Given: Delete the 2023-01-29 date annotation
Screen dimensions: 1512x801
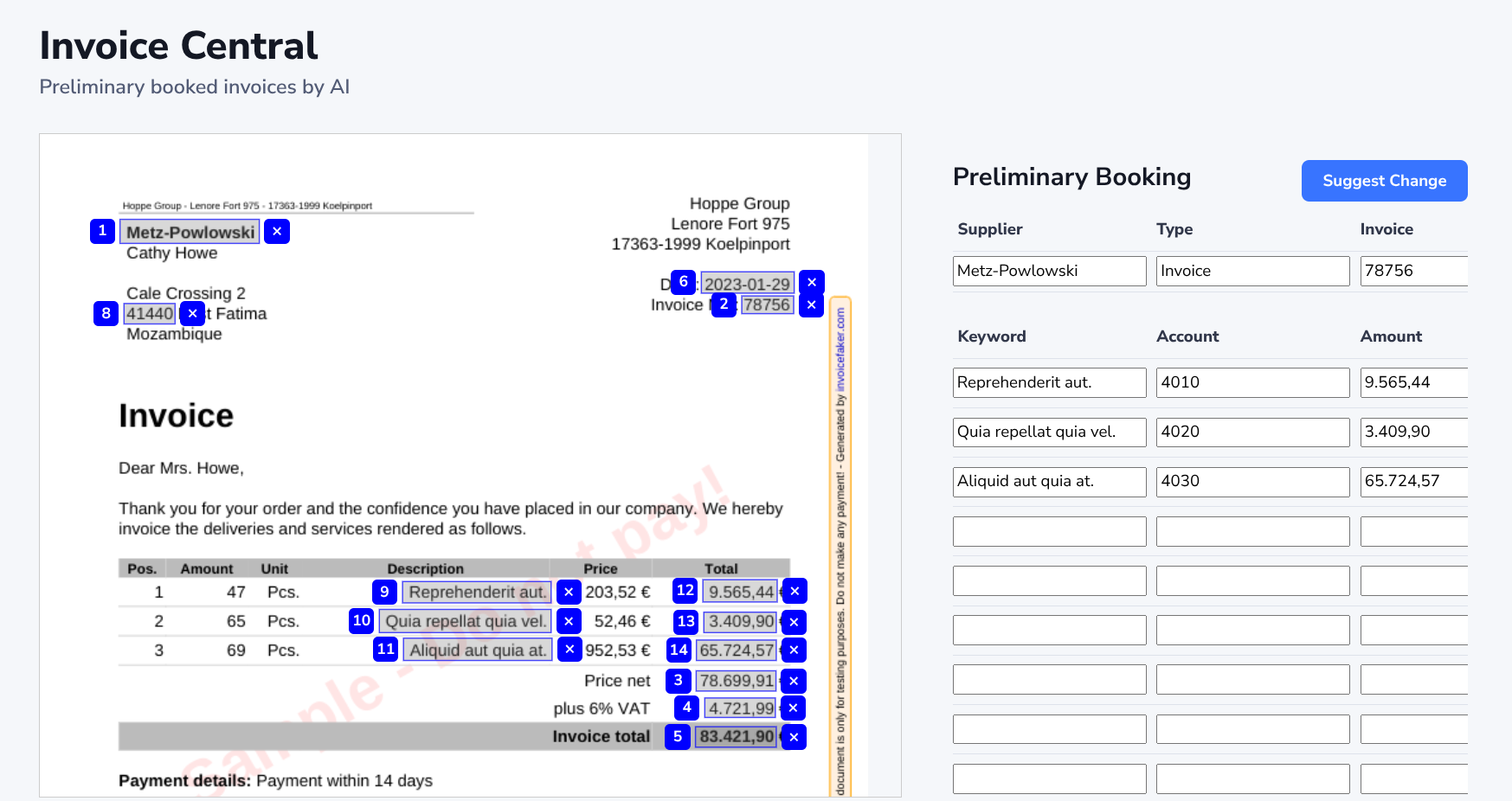Looking at the screenshot, I should 811,283.
